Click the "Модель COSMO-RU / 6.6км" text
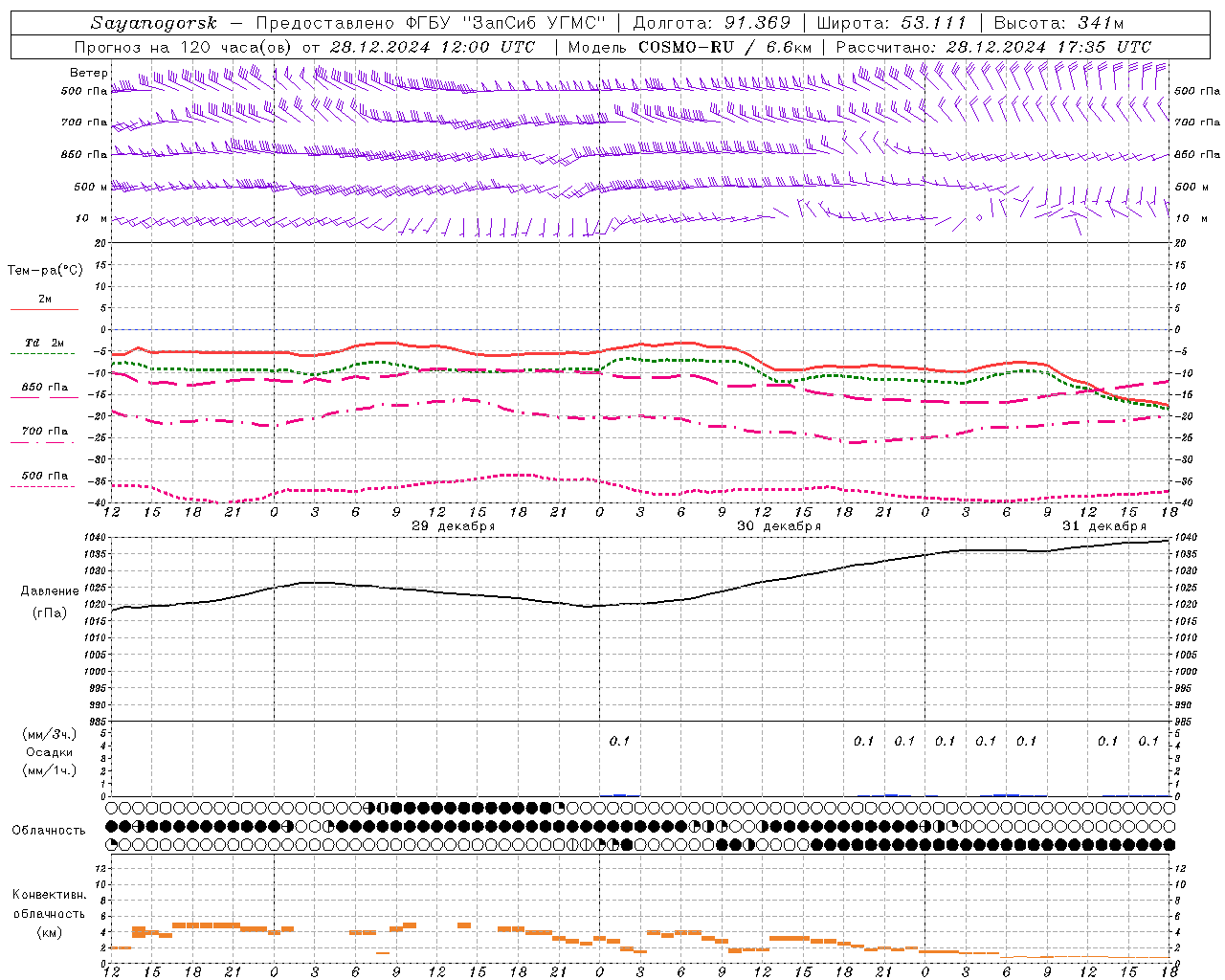 coord(689,47)
